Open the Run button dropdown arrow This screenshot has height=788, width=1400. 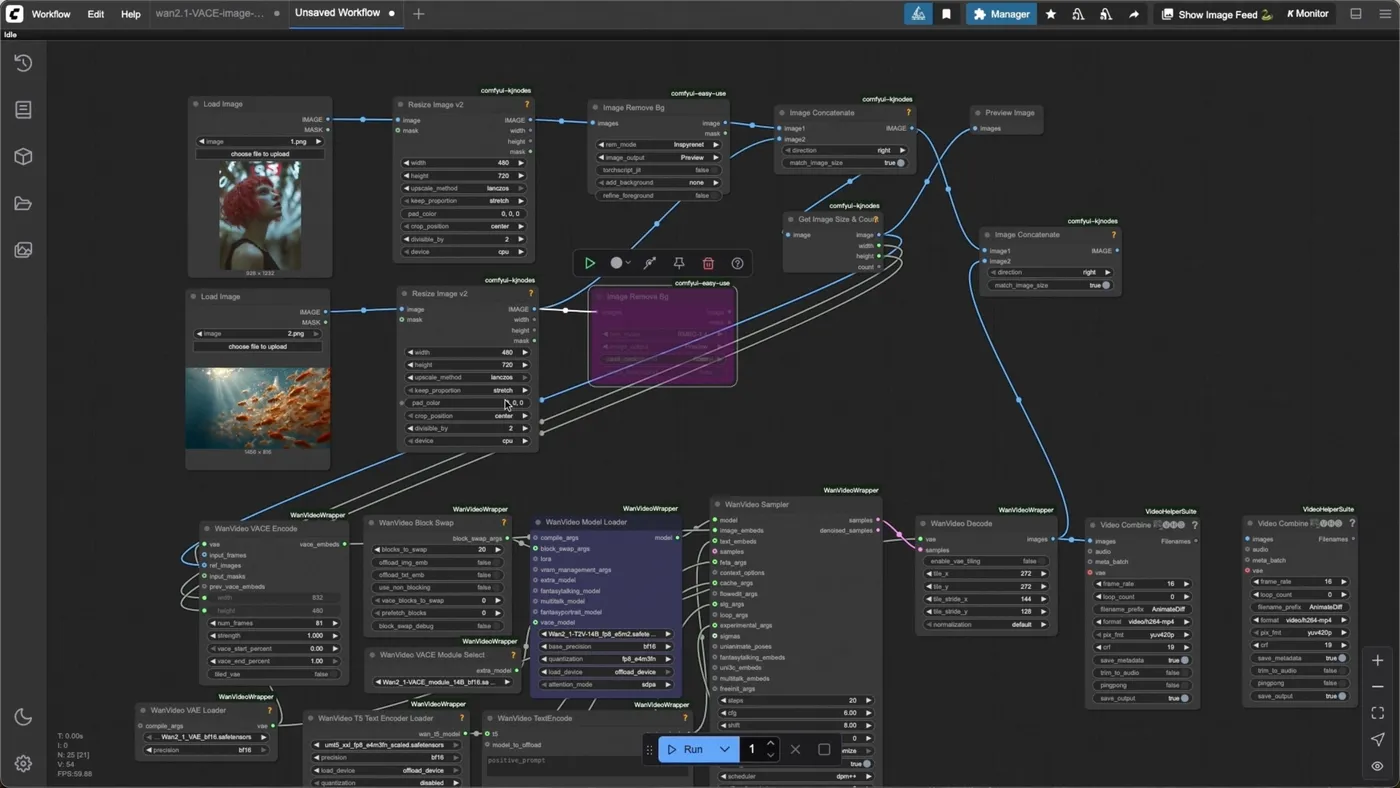[725, 749]
